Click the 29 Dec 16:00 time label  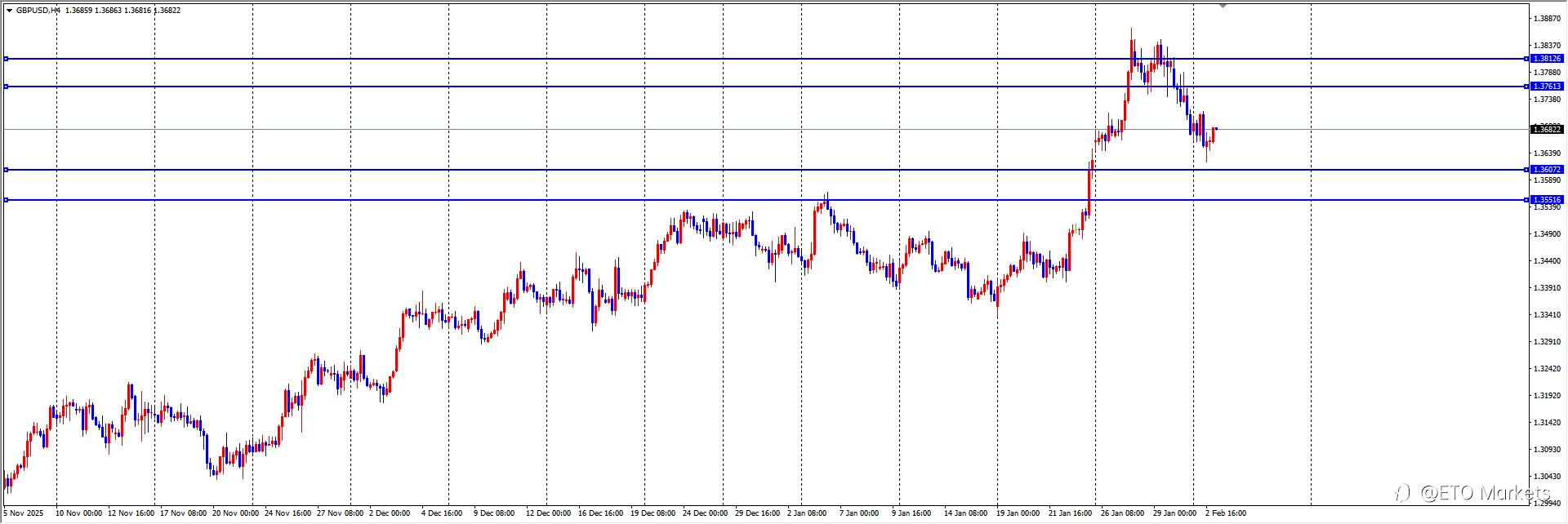758,513
